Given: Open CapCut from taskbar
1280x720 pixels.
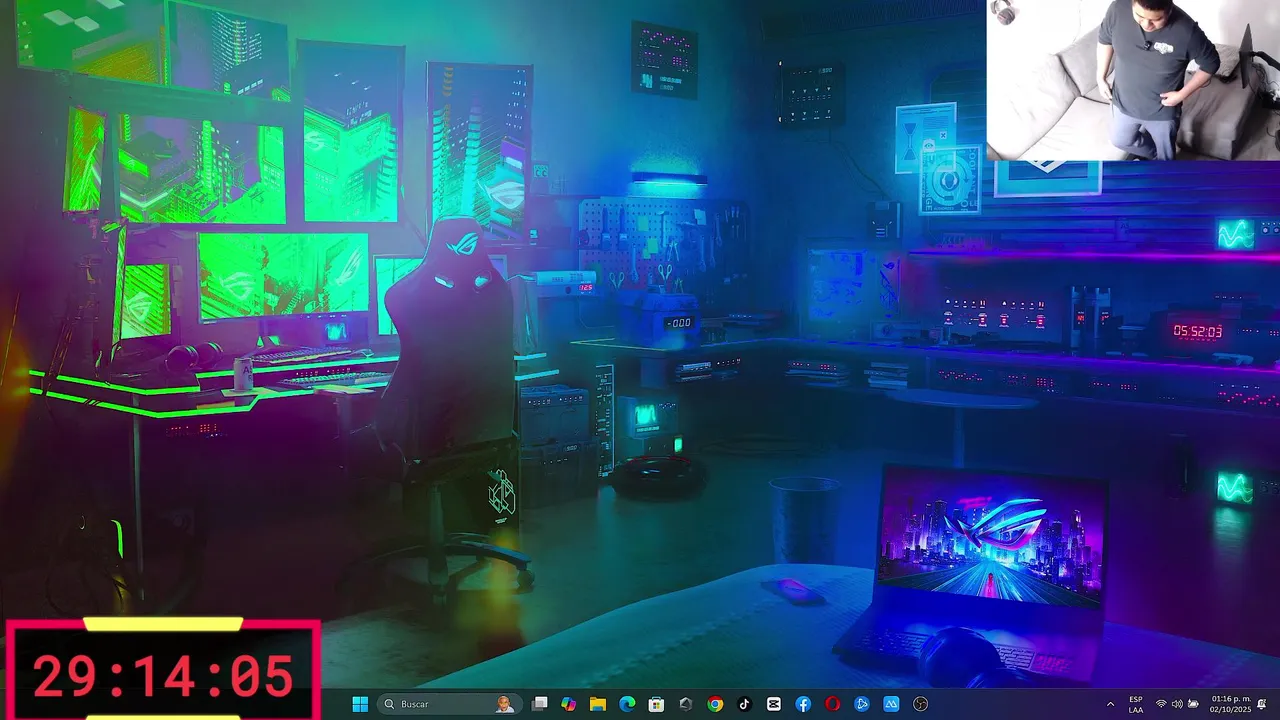Looking at the screenshot, I should [773, 704].
